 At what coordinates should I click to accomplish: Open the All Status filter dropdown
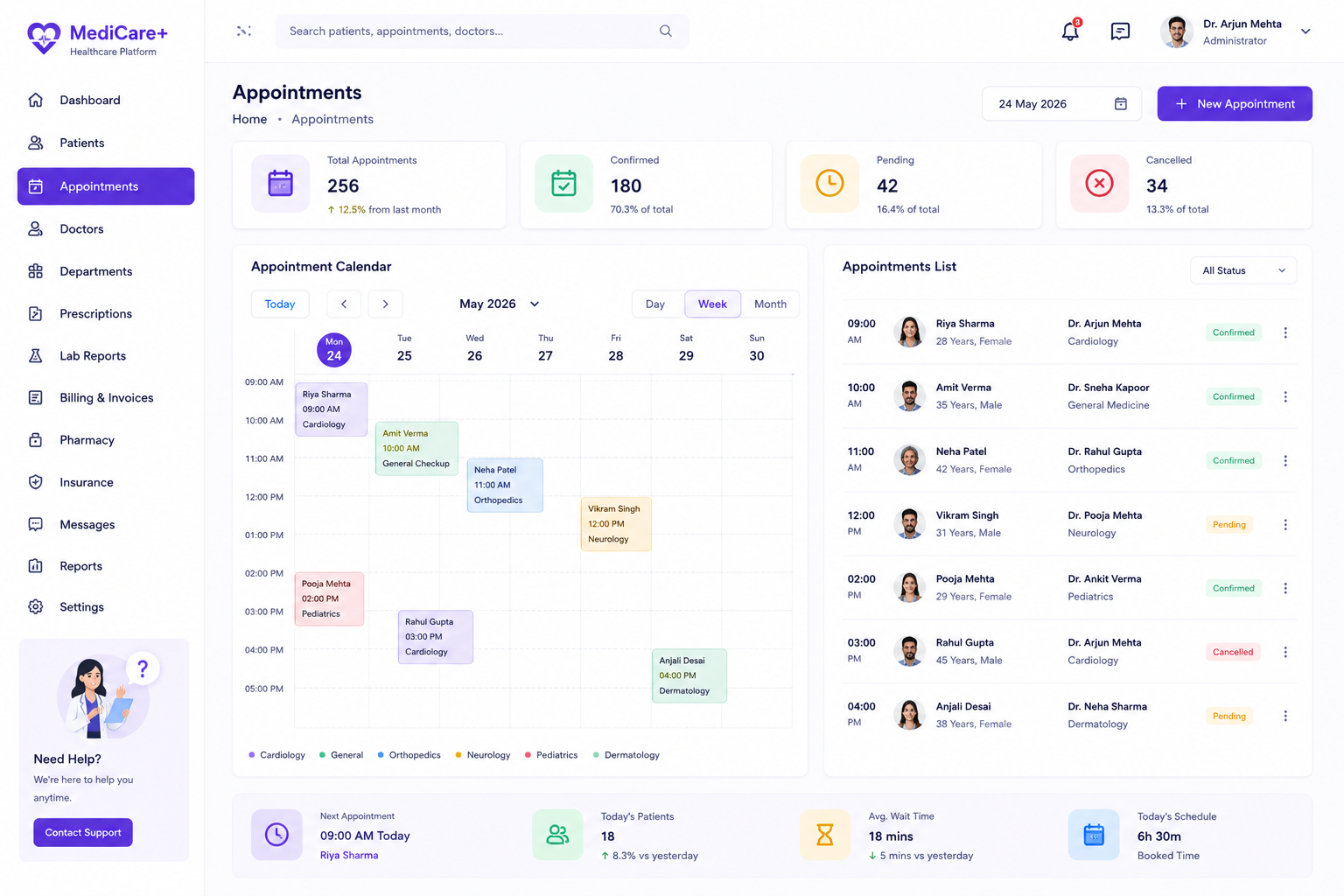pyautogui.click(x=1243, y=270)
